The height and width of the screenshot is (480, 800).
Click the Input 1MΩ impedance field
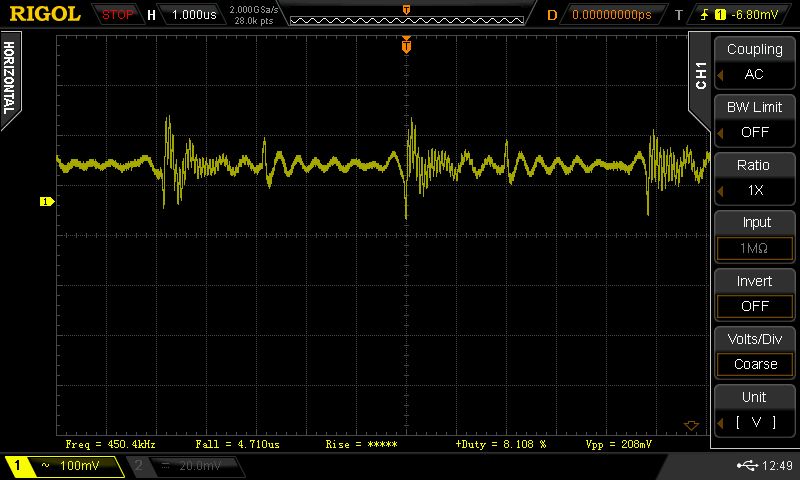coord(754,248)
